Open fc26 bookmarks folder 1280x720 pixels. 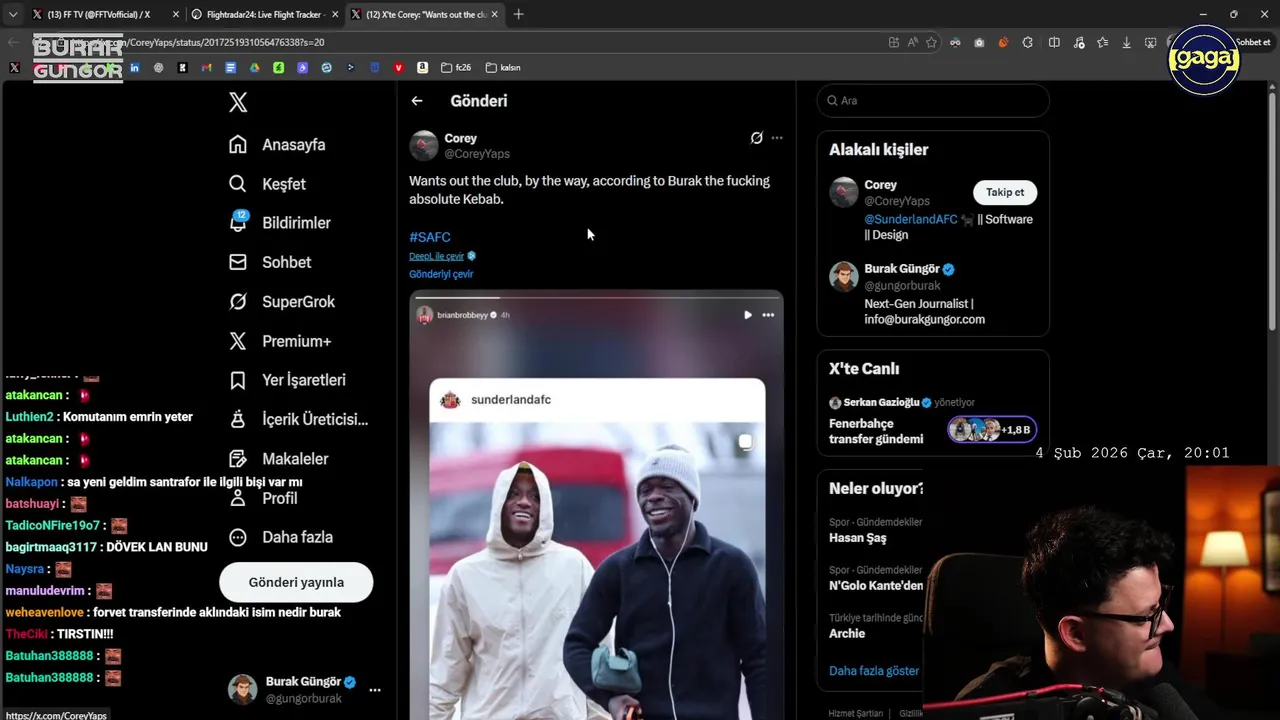point(456,68)
